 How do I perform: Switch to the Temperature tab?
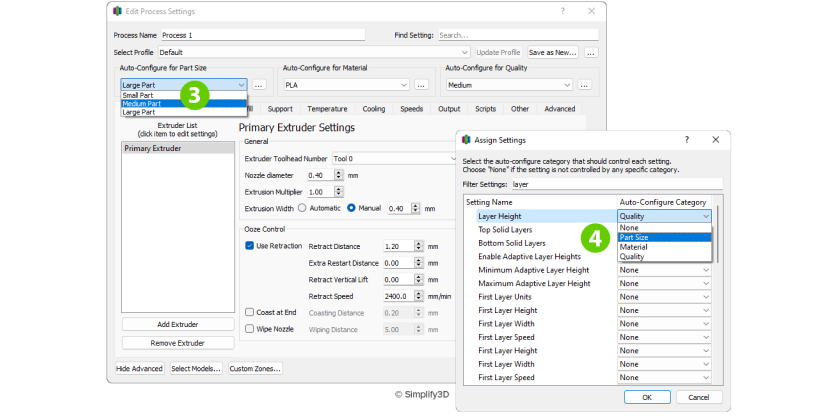point(327,108)
